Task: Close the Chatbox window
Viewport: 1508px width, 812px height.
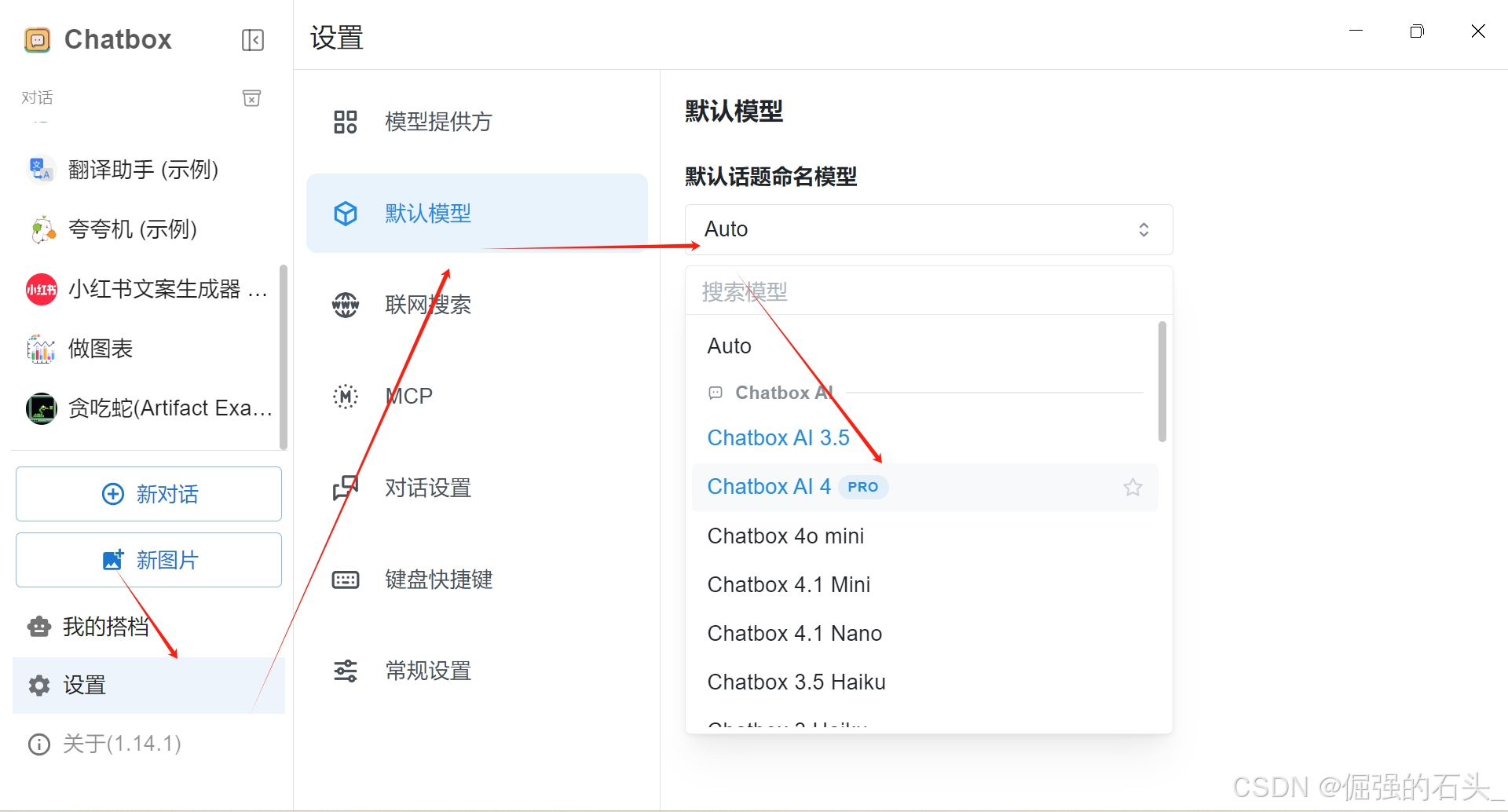Action: click(1478, 31)
